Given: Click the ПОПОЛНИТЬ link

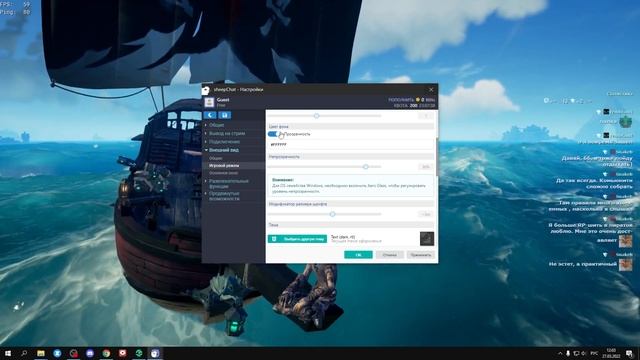Looking at the screenshot, I should (401, 100).
